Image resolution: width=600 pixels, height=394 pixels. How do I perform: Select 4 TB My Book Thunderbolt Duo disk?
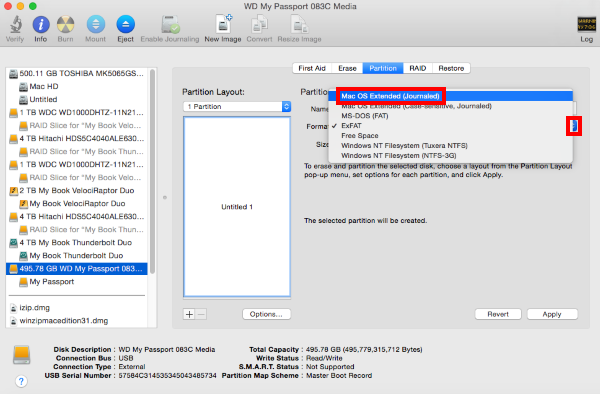pyautogui.click(x=77, y=243)
